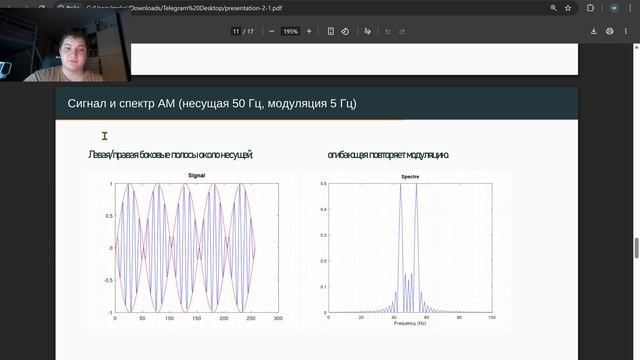The image size is (640, 360).
Task: Click the text 'Левая/правая боковые полосы около несущей'
Action: (x=171, y=155)
